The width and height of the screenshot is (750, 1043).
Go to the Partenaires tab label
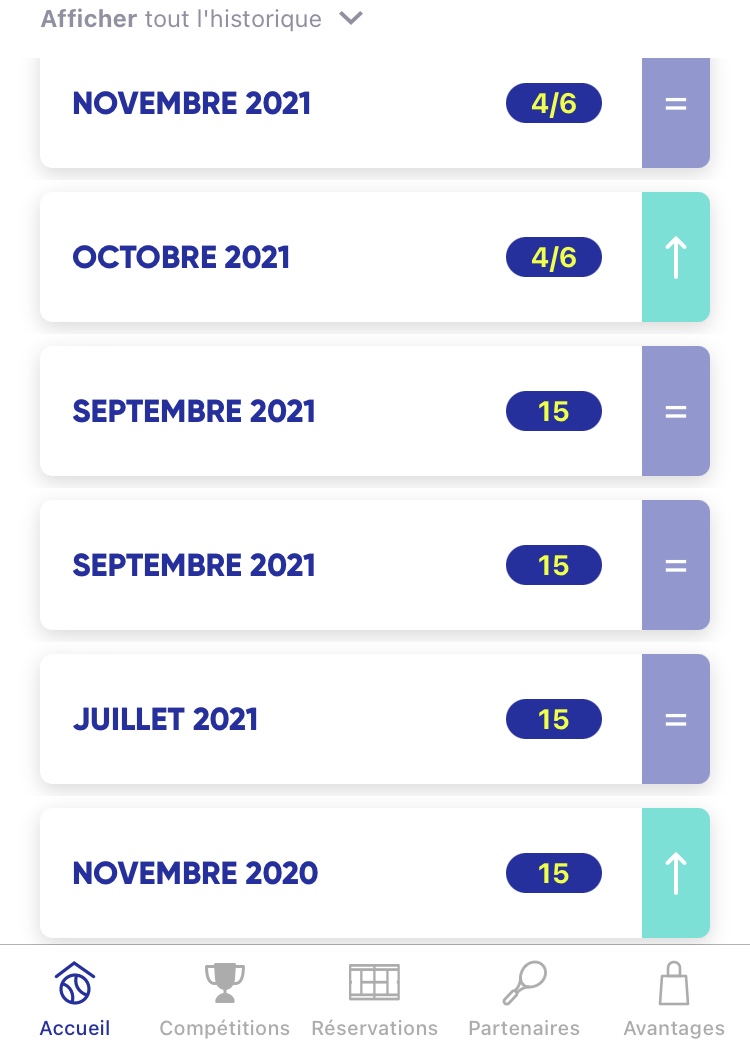tap(524, 1028)
